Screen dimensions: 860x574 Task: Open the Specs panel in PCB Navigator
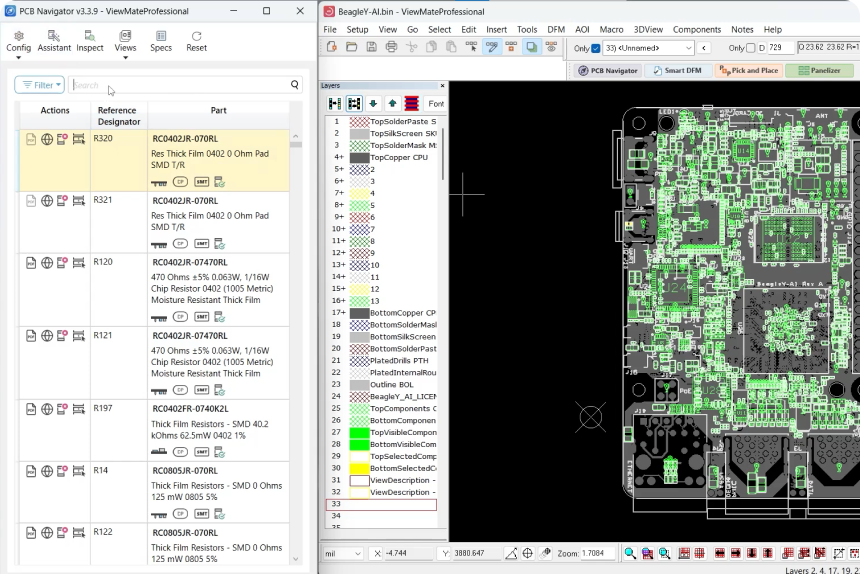pos(161,42)
